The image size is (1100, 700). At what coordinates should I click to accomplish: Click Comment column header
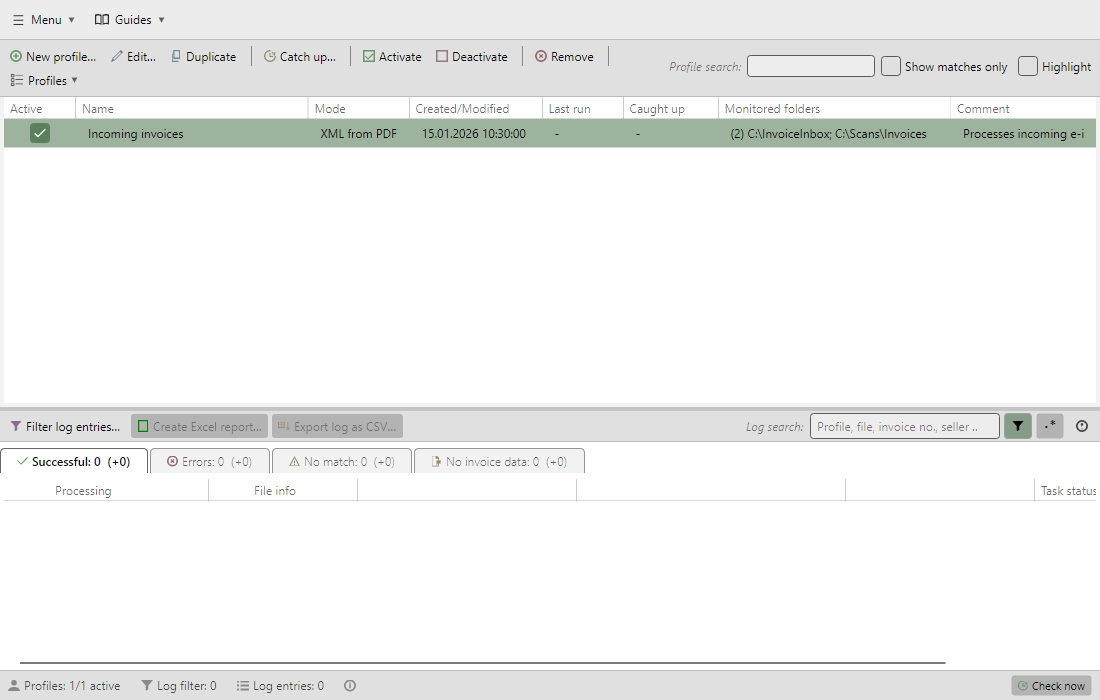coord(1024,109)
